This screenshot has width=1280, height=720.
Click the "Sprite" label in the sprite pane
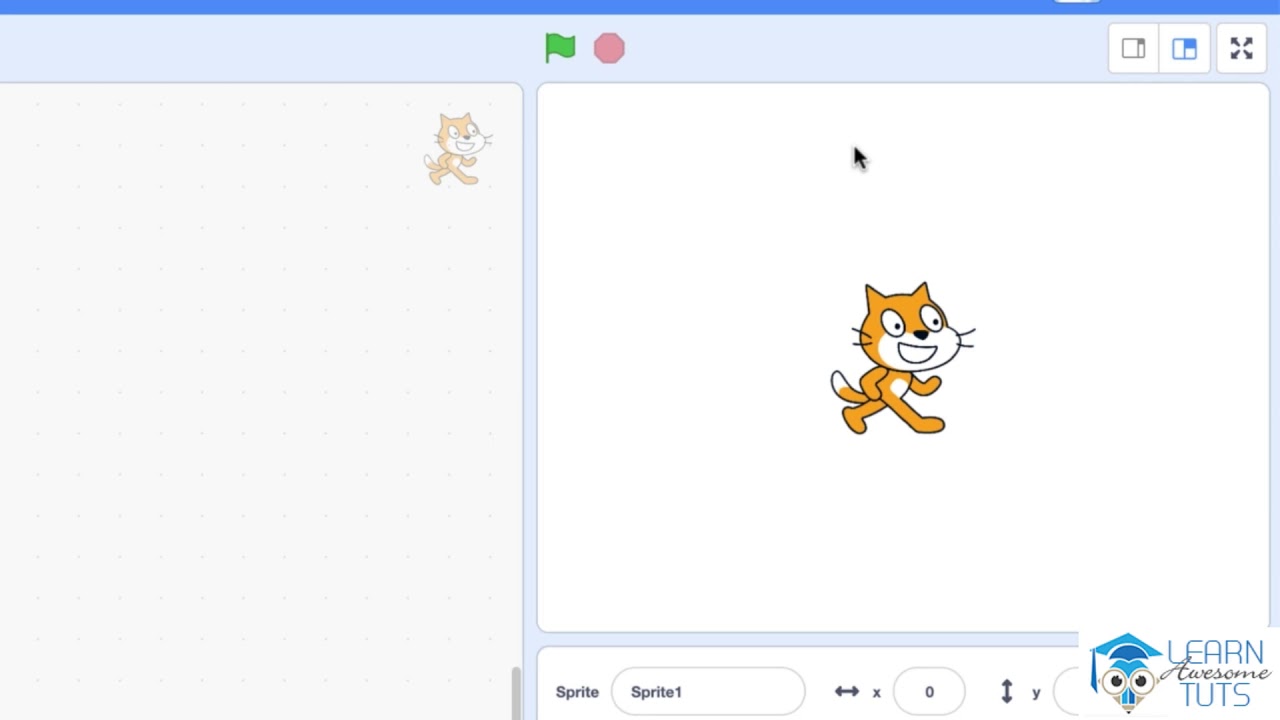coord(577,692)
